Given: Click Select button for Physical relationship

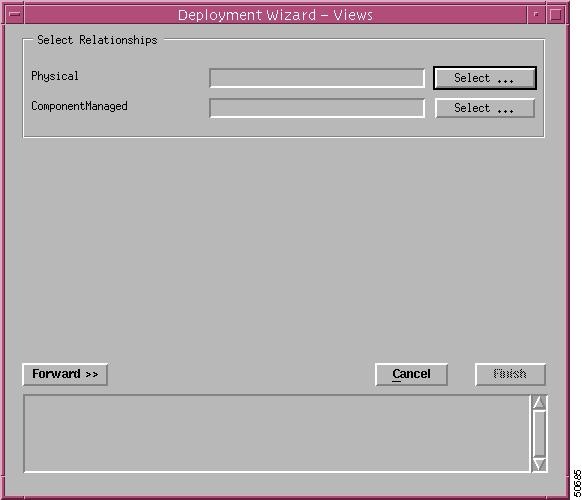Looking at the screenshot, I should click(x=485, y=78).
